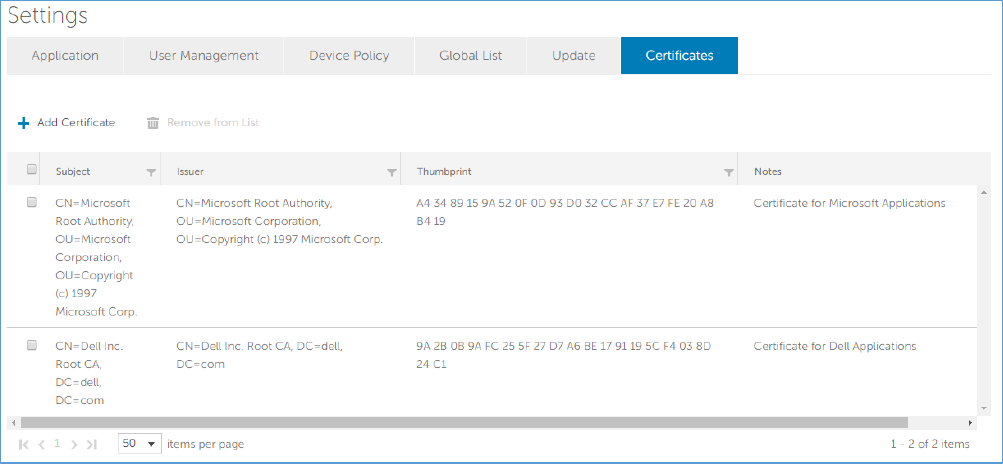
Task: Click vertical scrollbar up arrow
Action: pyautogui.click(x=983, y=193)
